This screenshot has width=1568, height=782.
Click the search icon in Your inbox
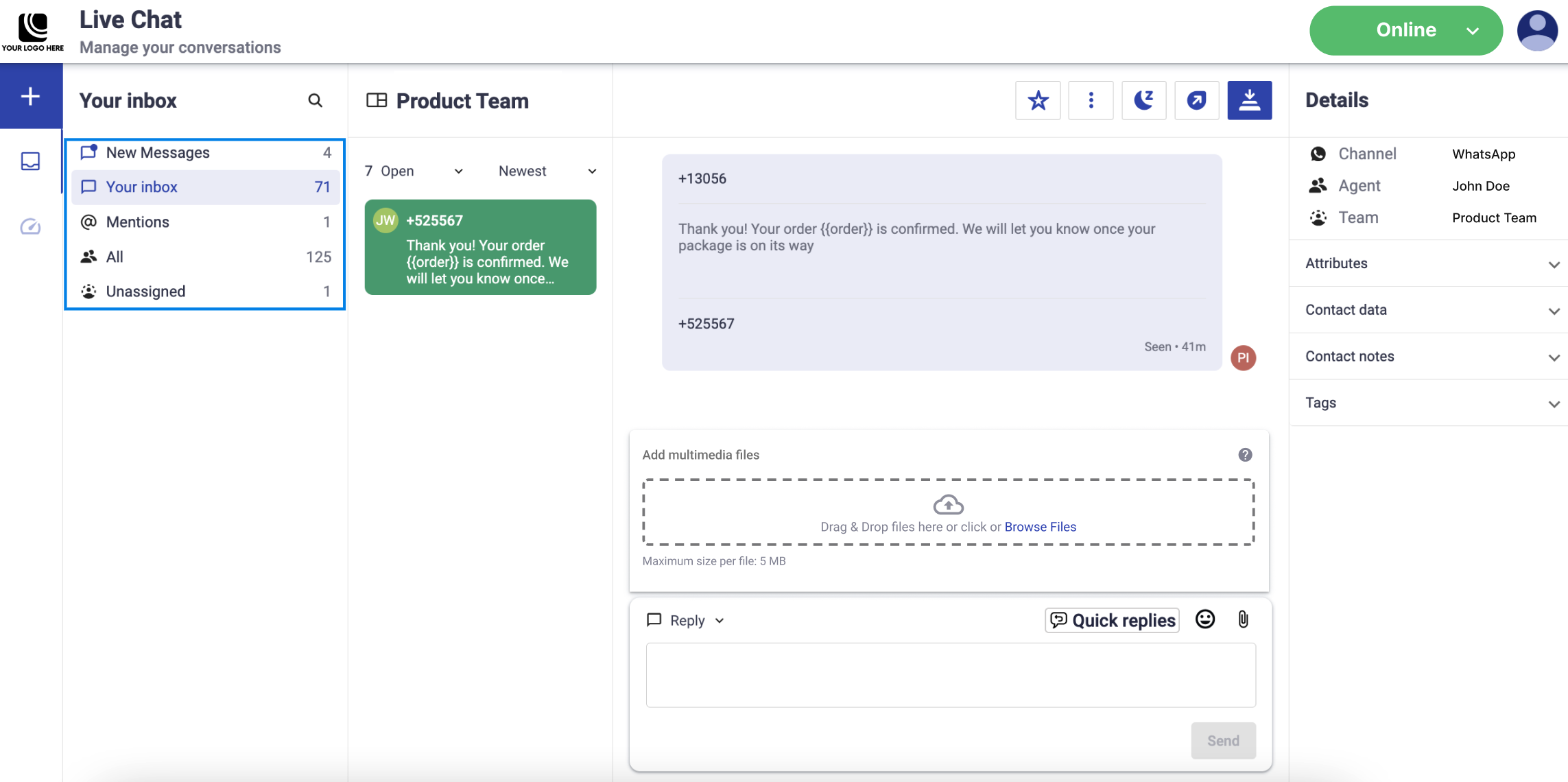click(x=315, y=101)
